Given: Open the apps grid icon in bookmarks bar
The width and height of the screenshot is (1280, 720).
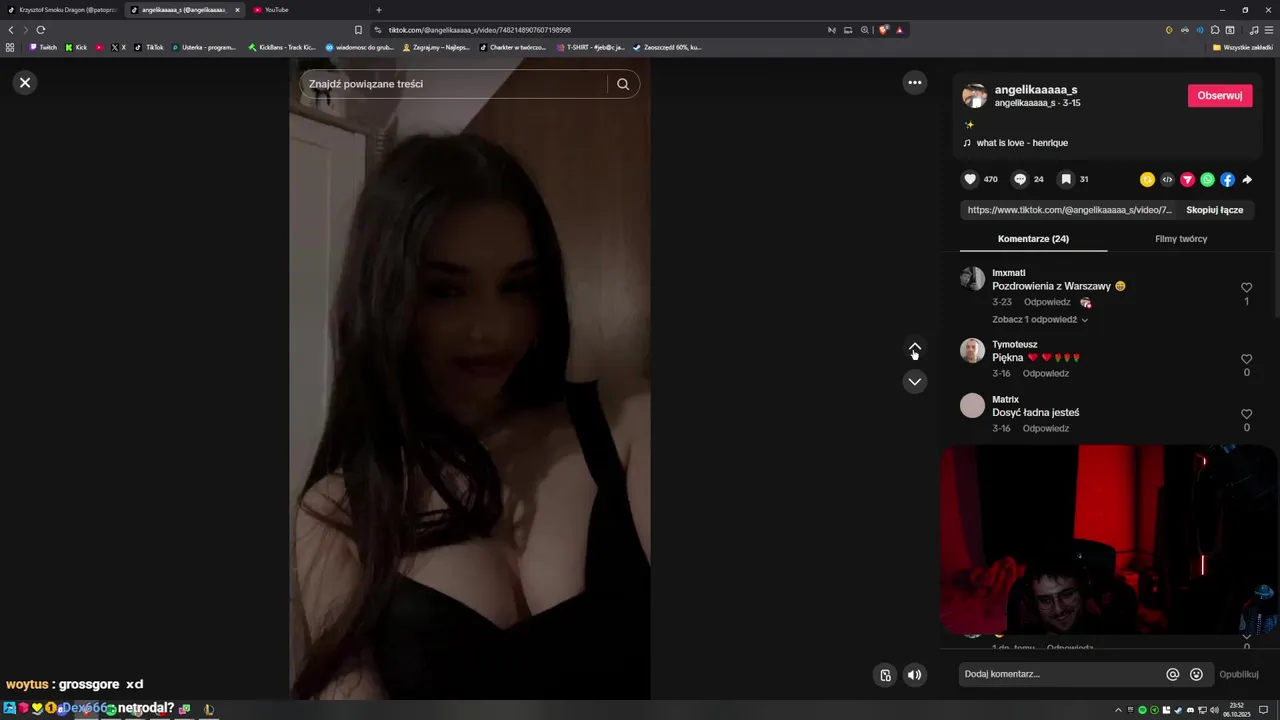Looking at the screenshot, I should (10, 47).
